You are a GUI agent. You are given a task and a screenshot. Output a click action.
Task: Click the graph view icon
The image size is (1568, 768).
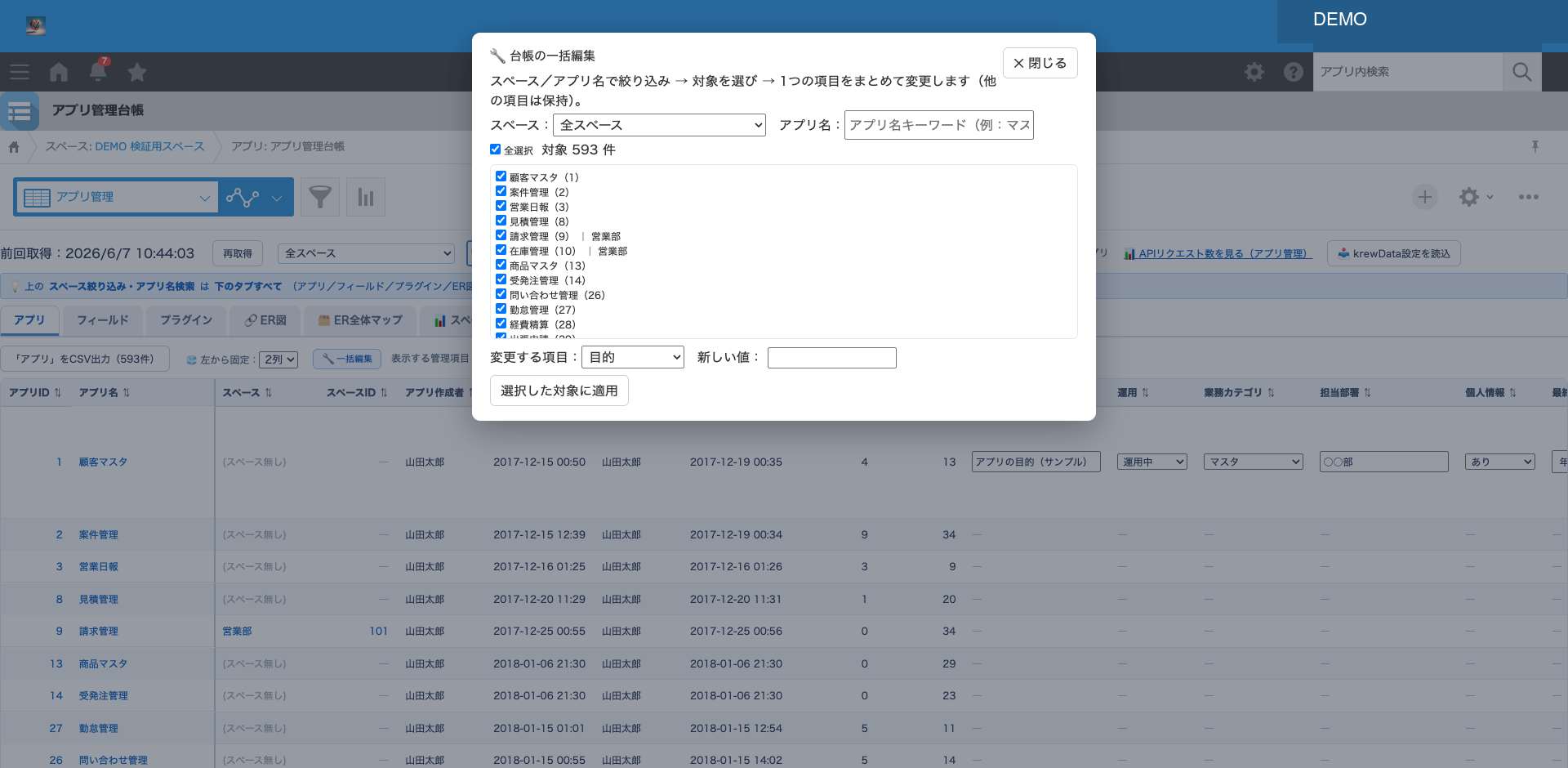(243, 197)
